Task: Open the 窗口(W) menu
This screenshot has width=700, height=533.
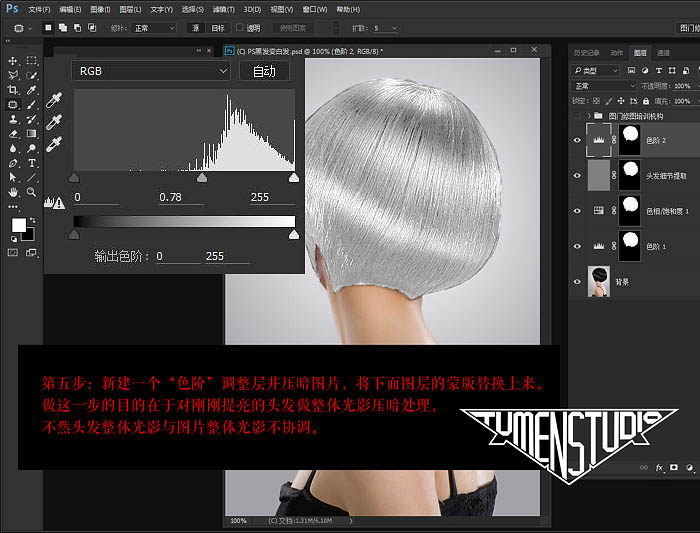Action: pyautogui.click(x=315, y=9)
